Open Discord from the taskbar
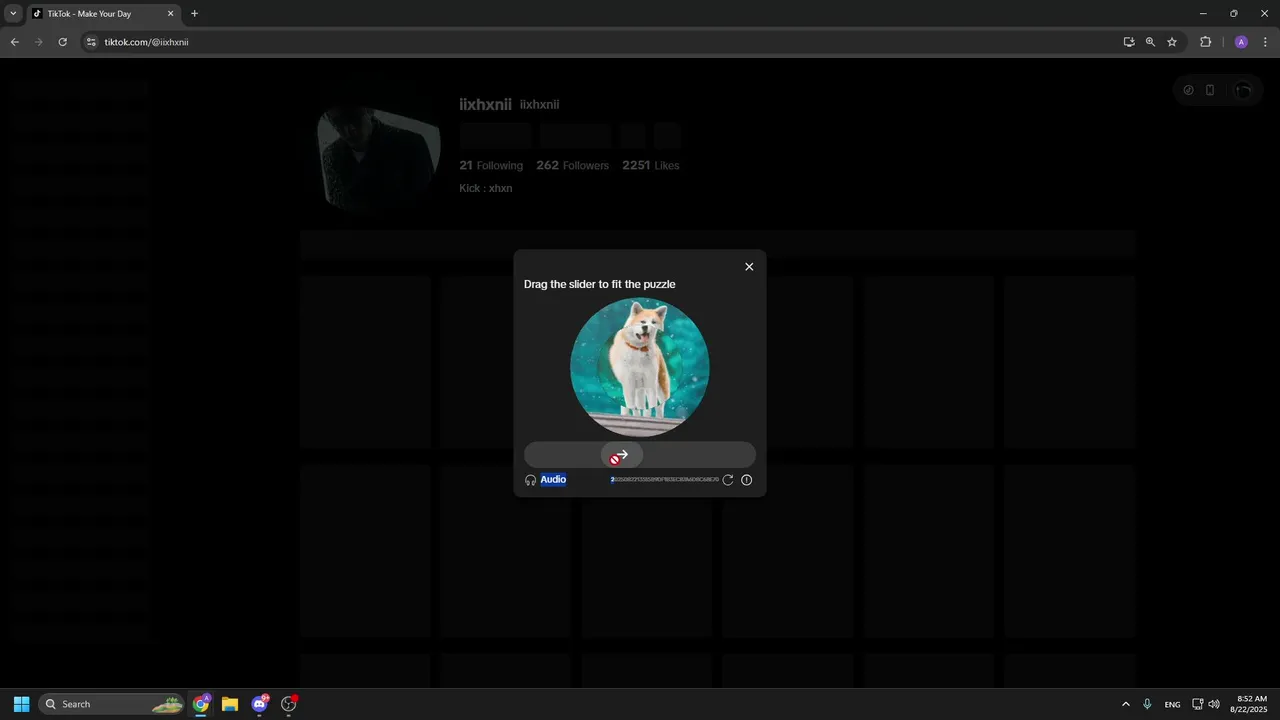This screenshot has height=720, width=1280. point(260,704)
